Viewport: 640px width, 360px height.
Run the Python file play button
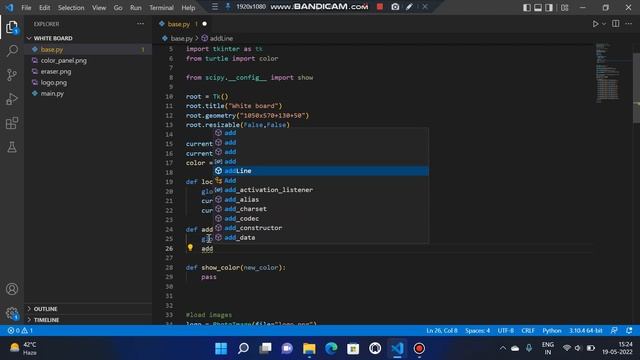coord(595,24)
